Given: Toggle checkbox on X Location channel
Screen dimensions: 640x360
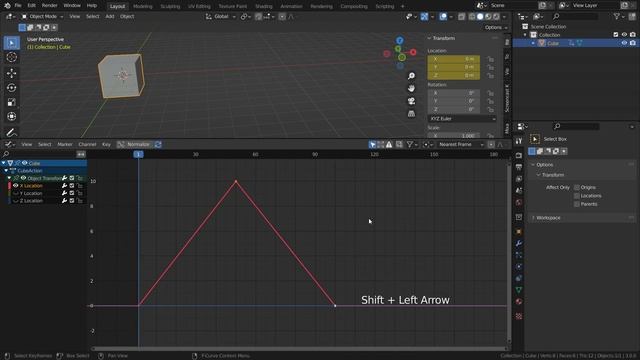Looking at the screenshot, I should [x=72, y=186].
